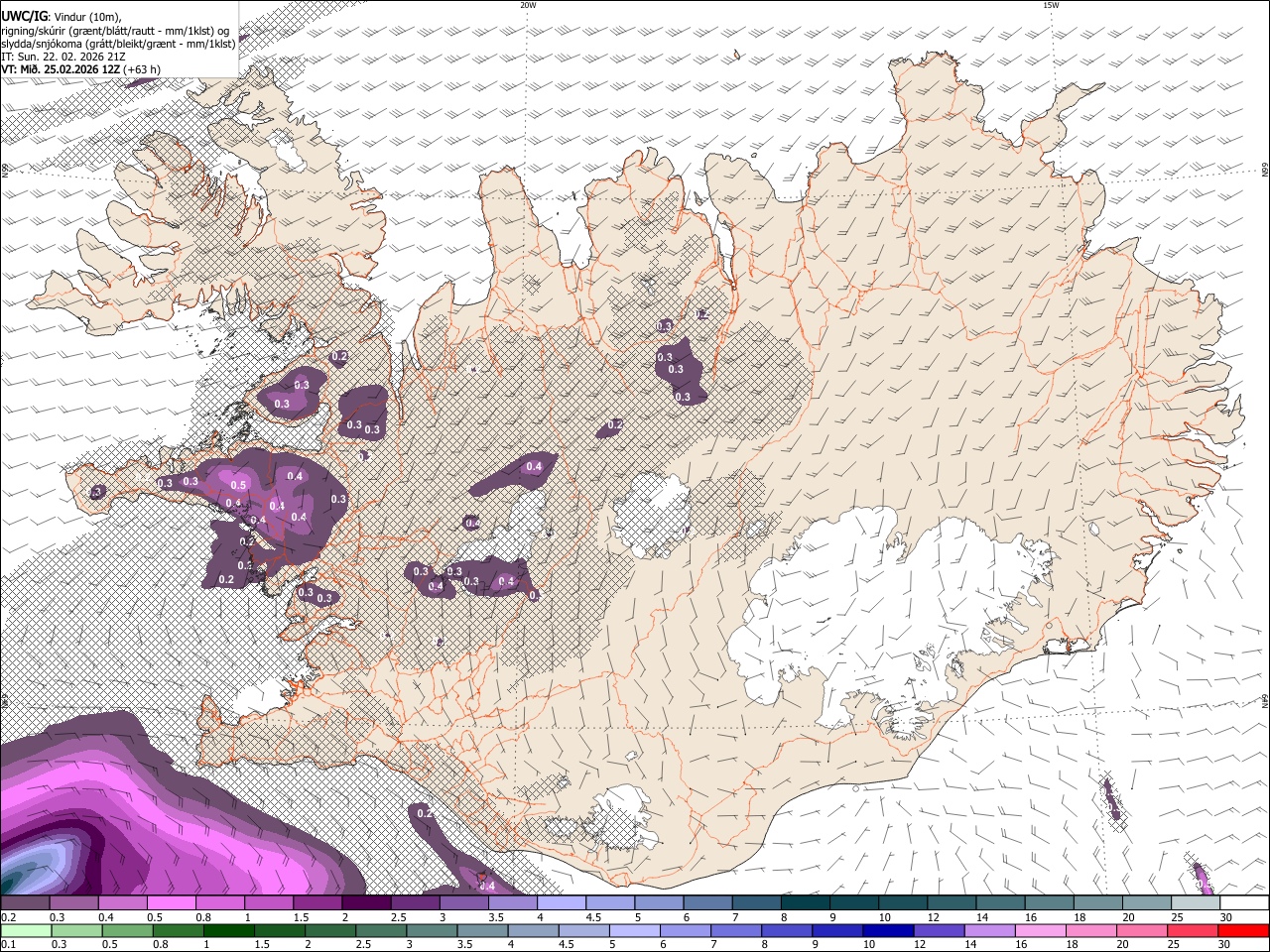Pick the light lavender 4–4.5 snow scale swatch
This screenshot has height=952, width=1270.
click(562, 903)
